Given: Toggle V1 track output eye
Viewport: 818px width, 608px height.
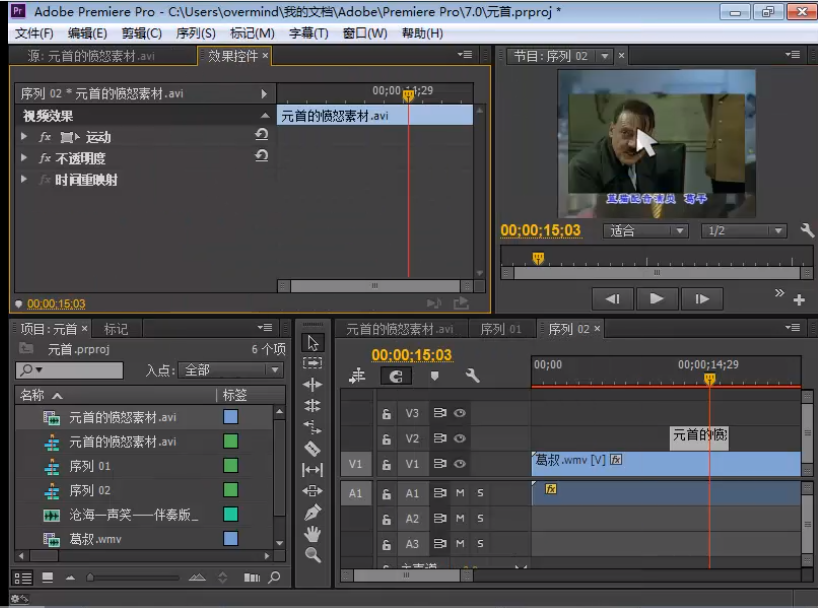Looking at the screenshot, I should coord(460,463).
